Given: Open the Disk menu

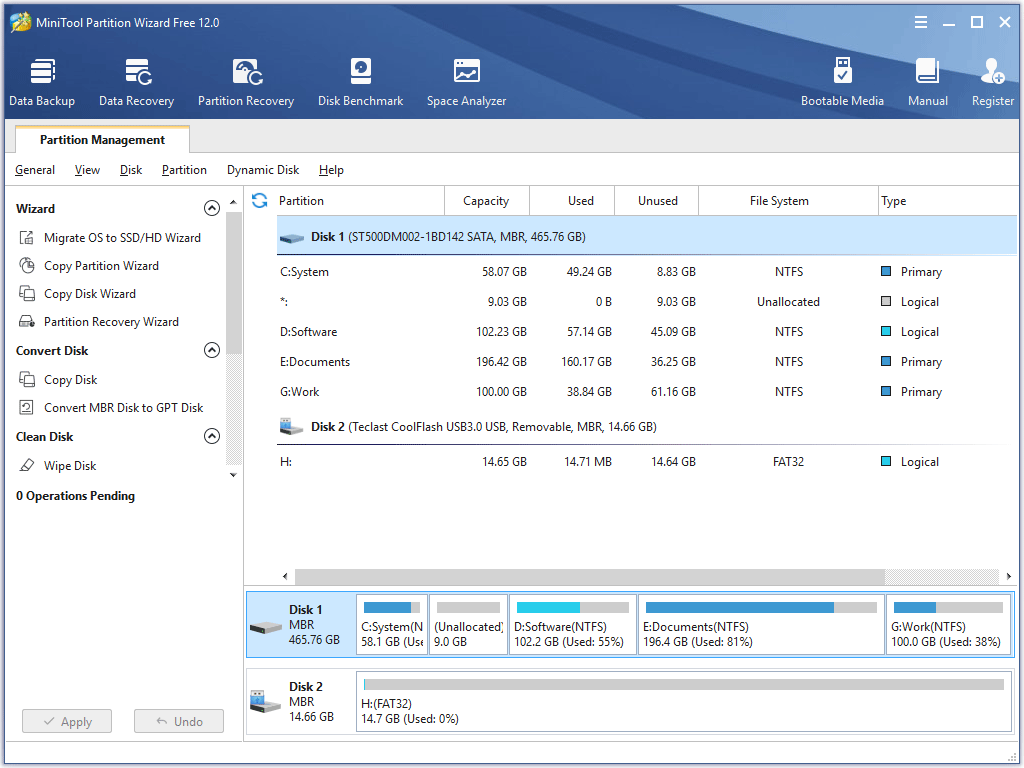Looking at the screenshot, I should (131, 170).
